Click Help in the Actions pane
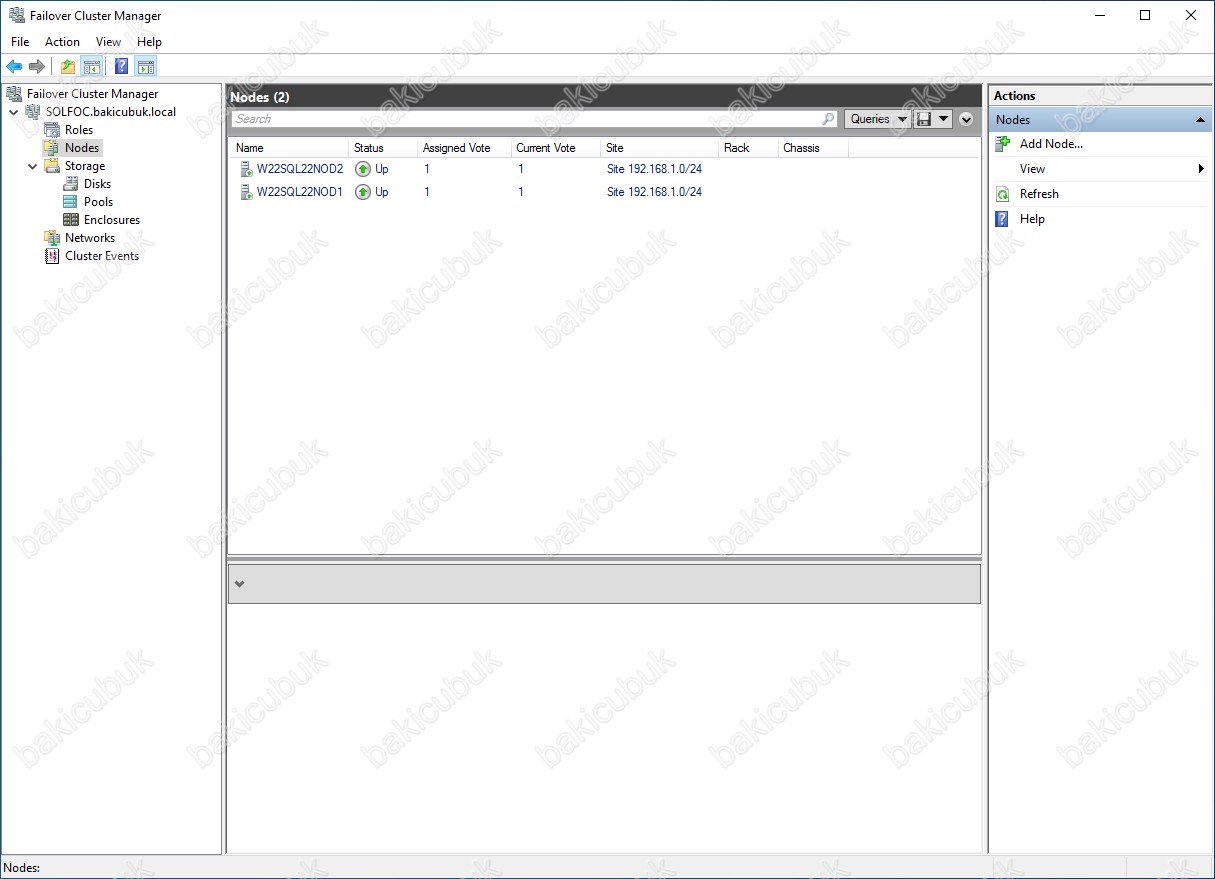The width and height of the screenshot is (1215, 879). coord(1032,219)
